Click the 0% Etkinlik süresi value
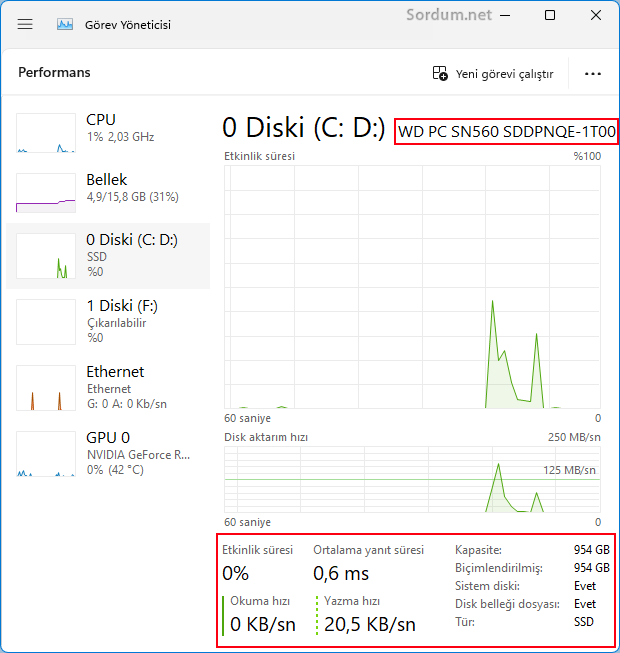620x653 pixels. tap(235, 573)
